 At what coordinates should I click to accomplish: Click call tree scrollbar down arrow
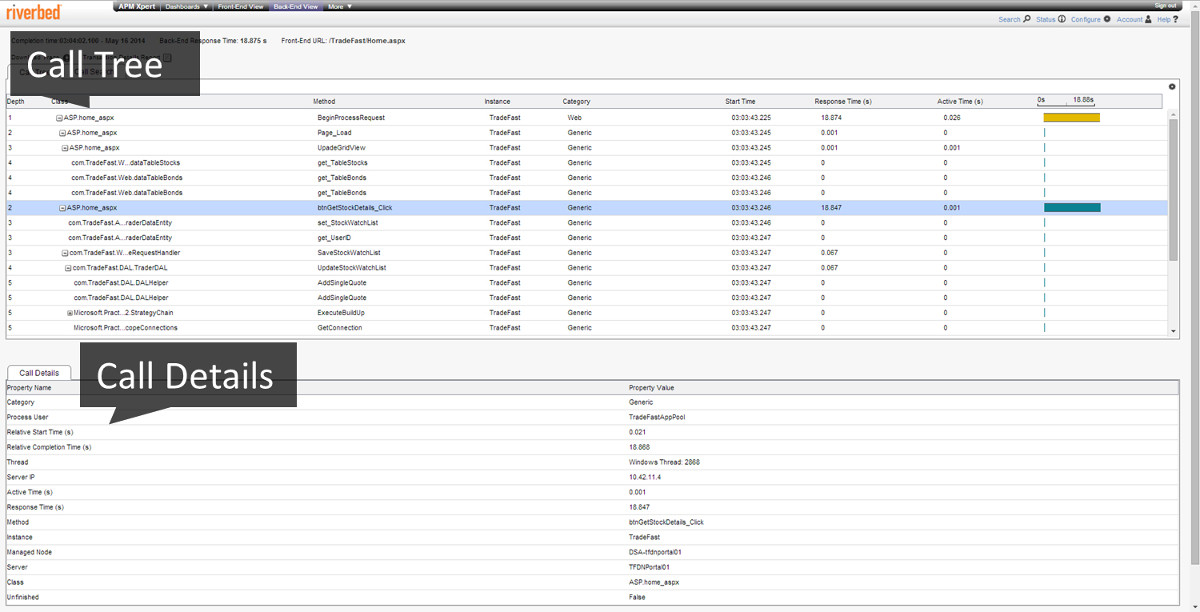[1173, 331]
